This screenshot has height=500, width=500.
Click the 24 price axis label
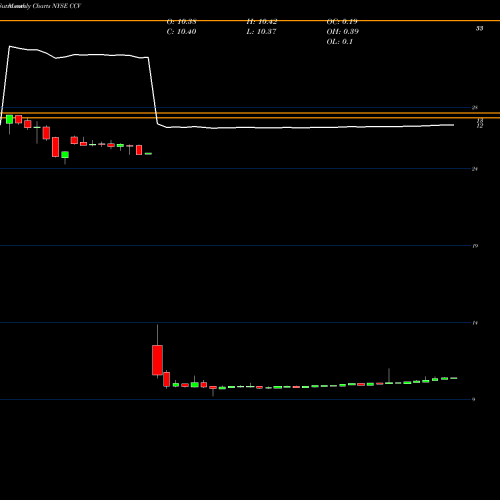pyautogui.click(x=475, y=169)
